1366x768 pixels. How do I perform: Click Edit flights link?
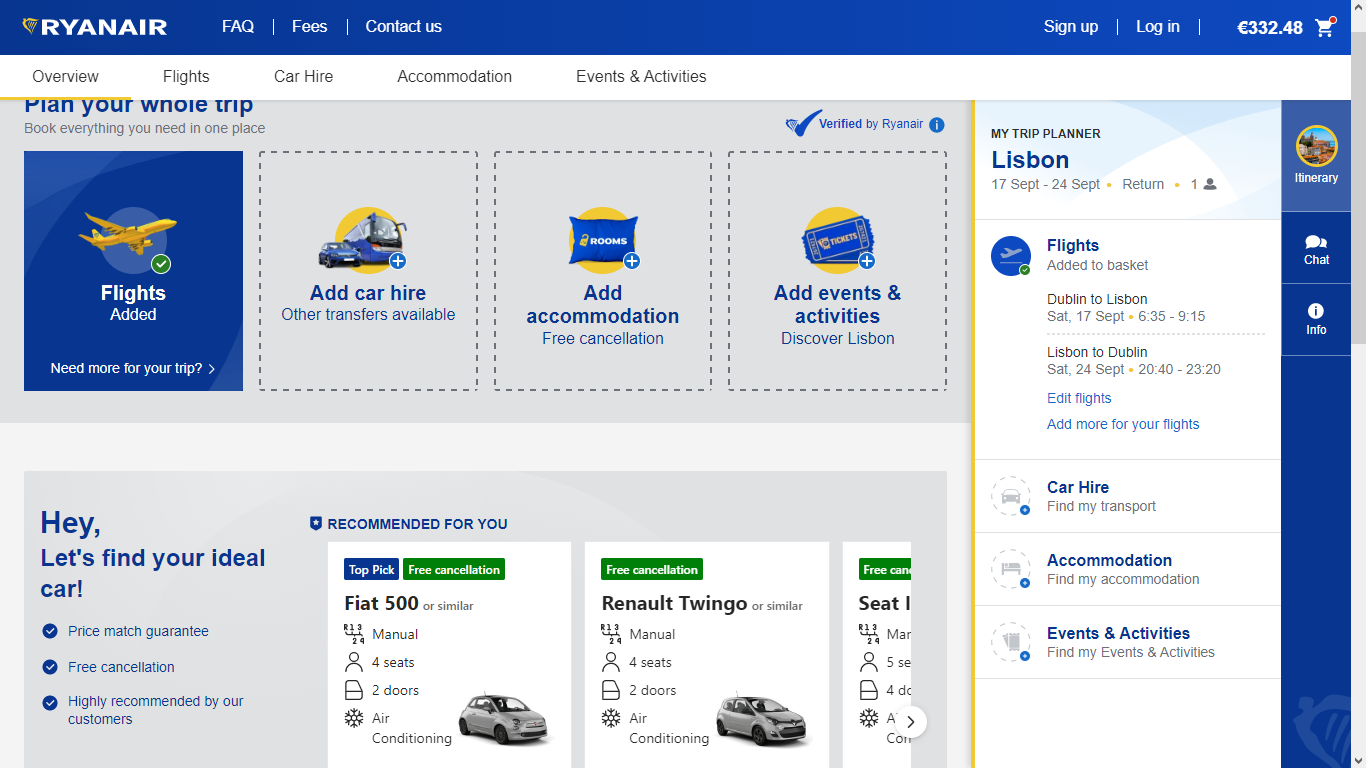coord(1079,398)
